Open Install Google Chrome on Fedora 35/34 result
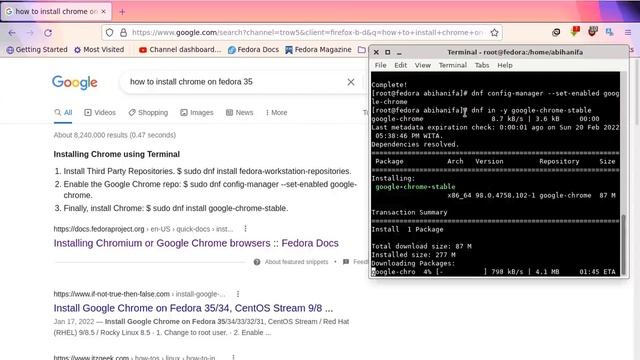Viewport: 640px width, 360px height. (193, 308)
